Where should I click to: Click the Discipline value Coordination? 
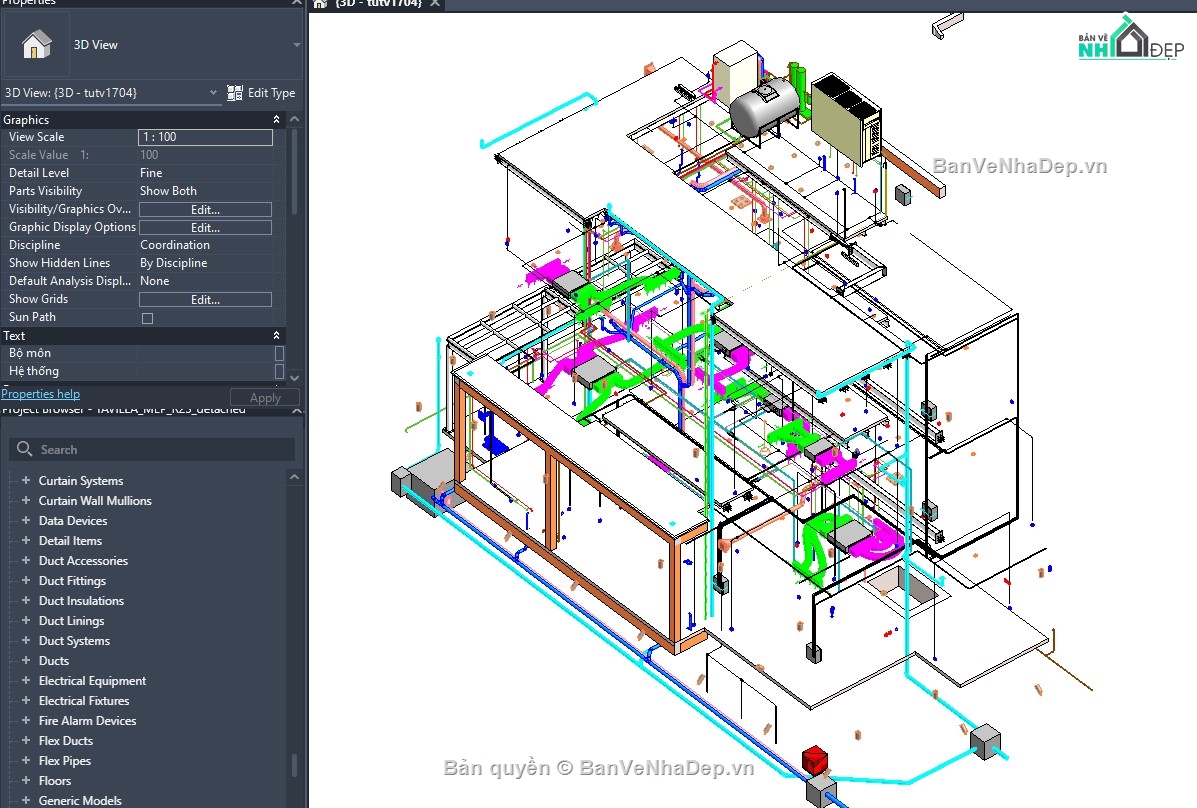click(175, 245)
